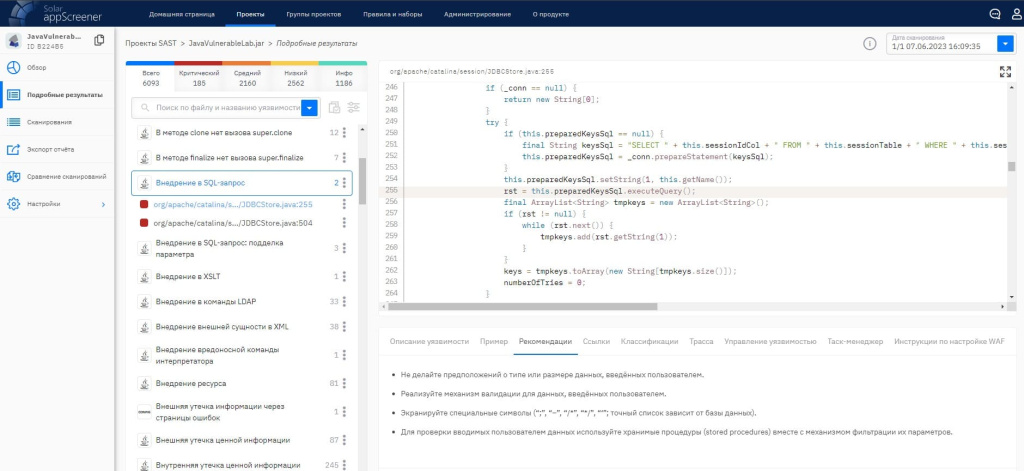Viewport: 1024px width, 471px height.
Task: Open the О продукте menu
Action: [x=550, y=14]
